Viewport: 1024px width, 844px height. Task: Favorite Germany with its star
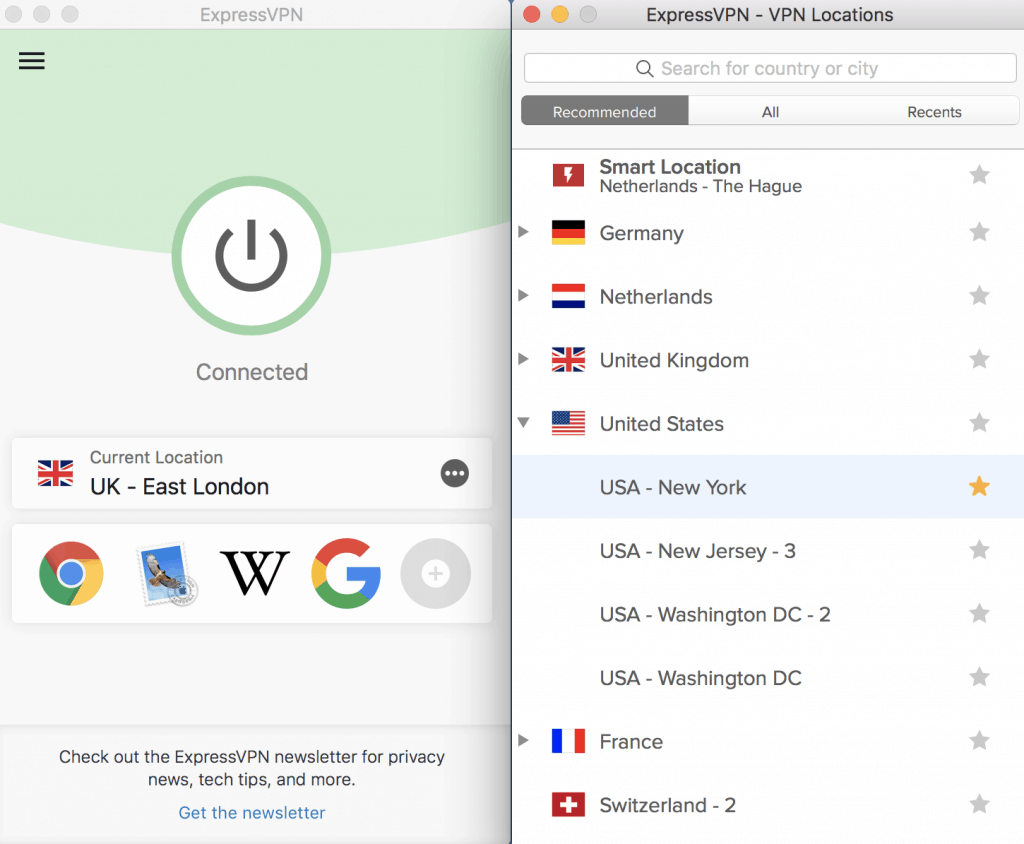coord(979,232)
